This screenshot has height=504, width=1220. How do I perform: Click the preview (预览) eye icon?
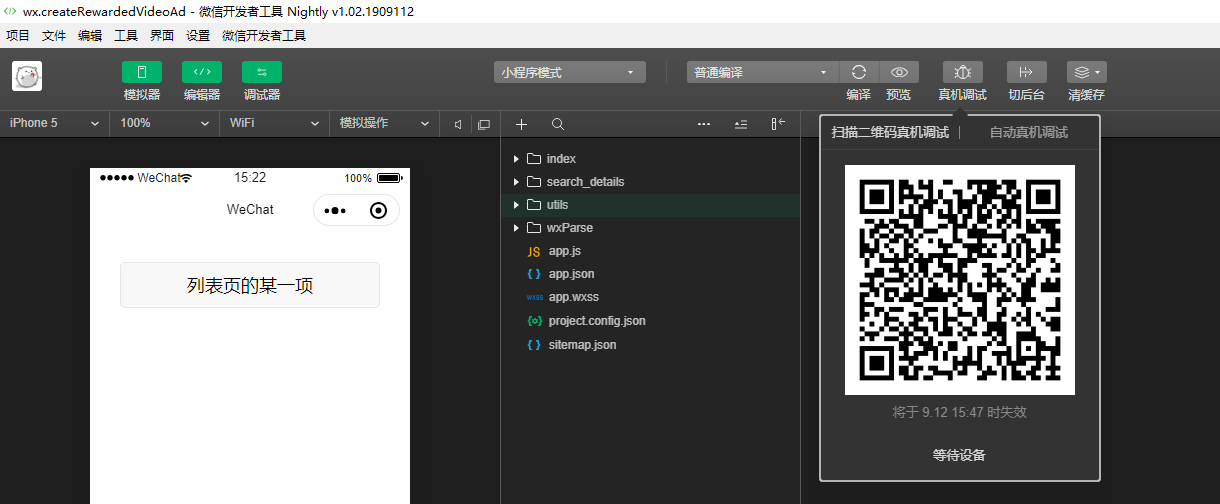click(x=899, y=72)
